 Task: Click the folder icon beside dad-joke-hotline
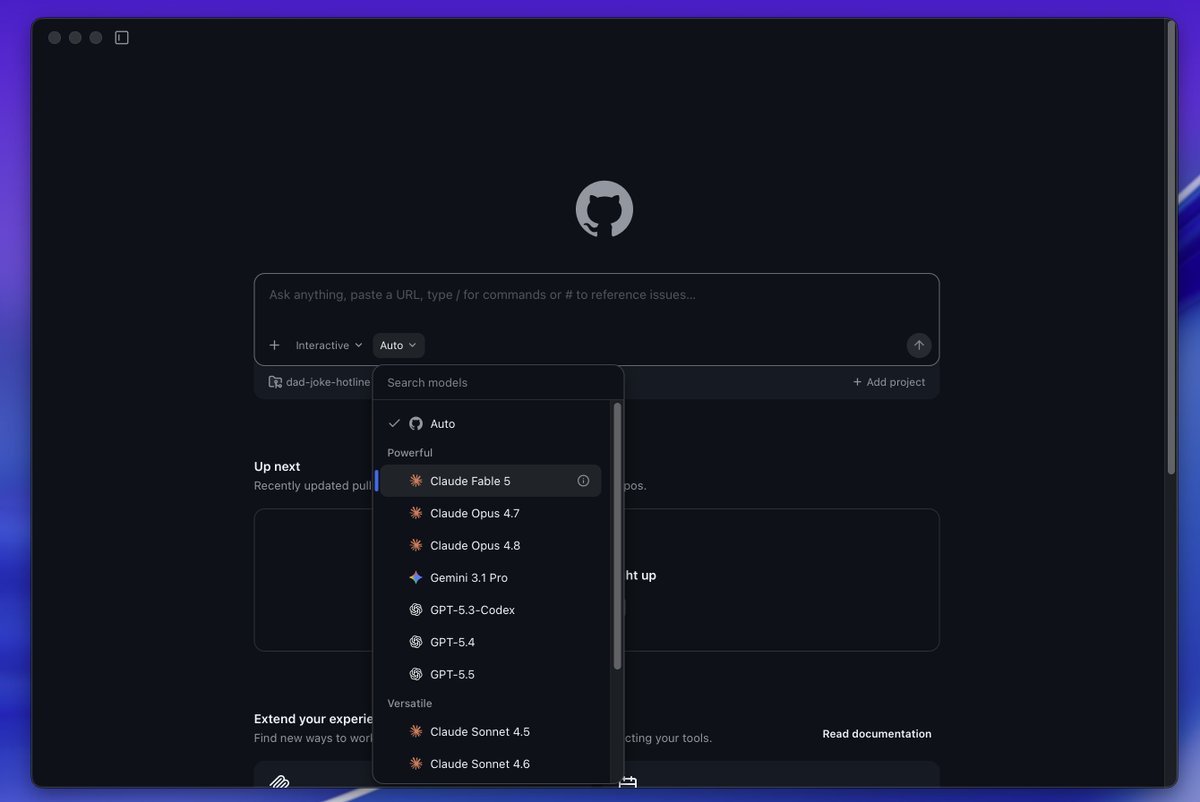pos(275,382)
